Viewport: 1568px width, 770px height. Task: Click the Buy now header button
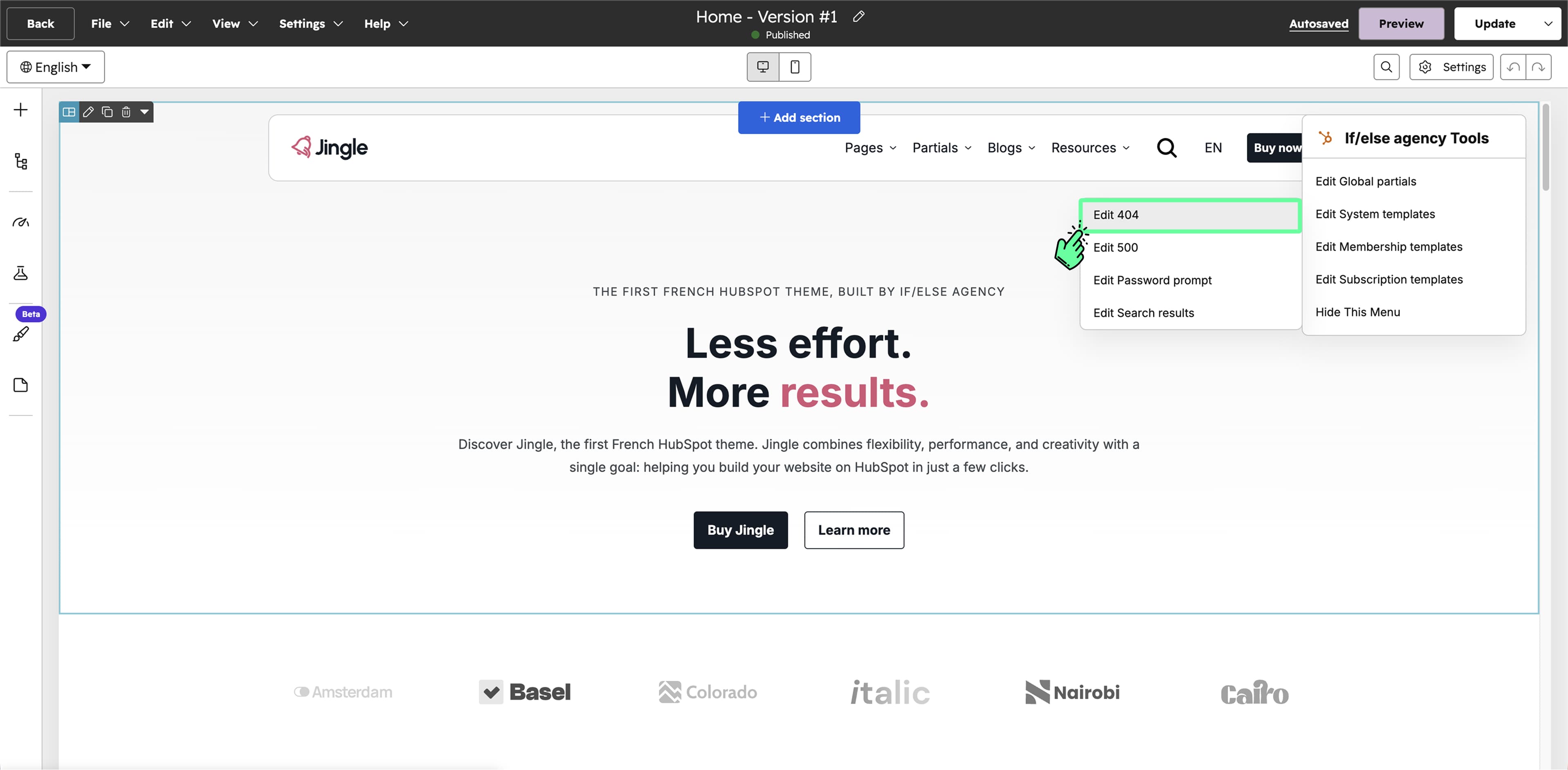pos(1275,148)
